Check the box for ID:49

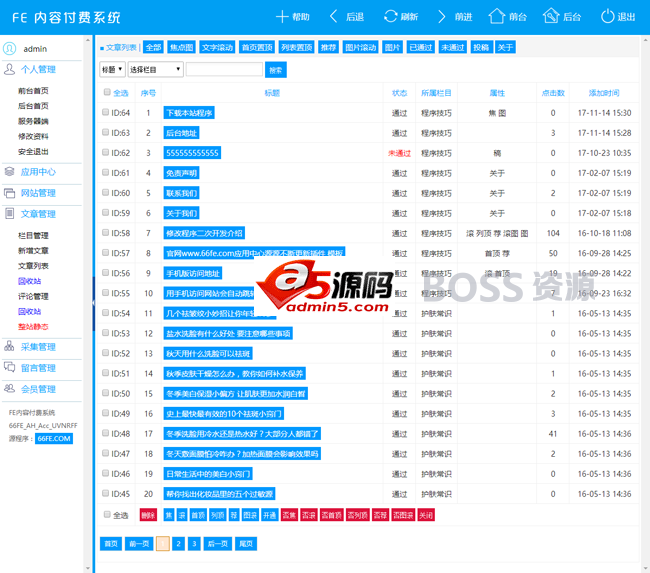[x=106, y=413]
